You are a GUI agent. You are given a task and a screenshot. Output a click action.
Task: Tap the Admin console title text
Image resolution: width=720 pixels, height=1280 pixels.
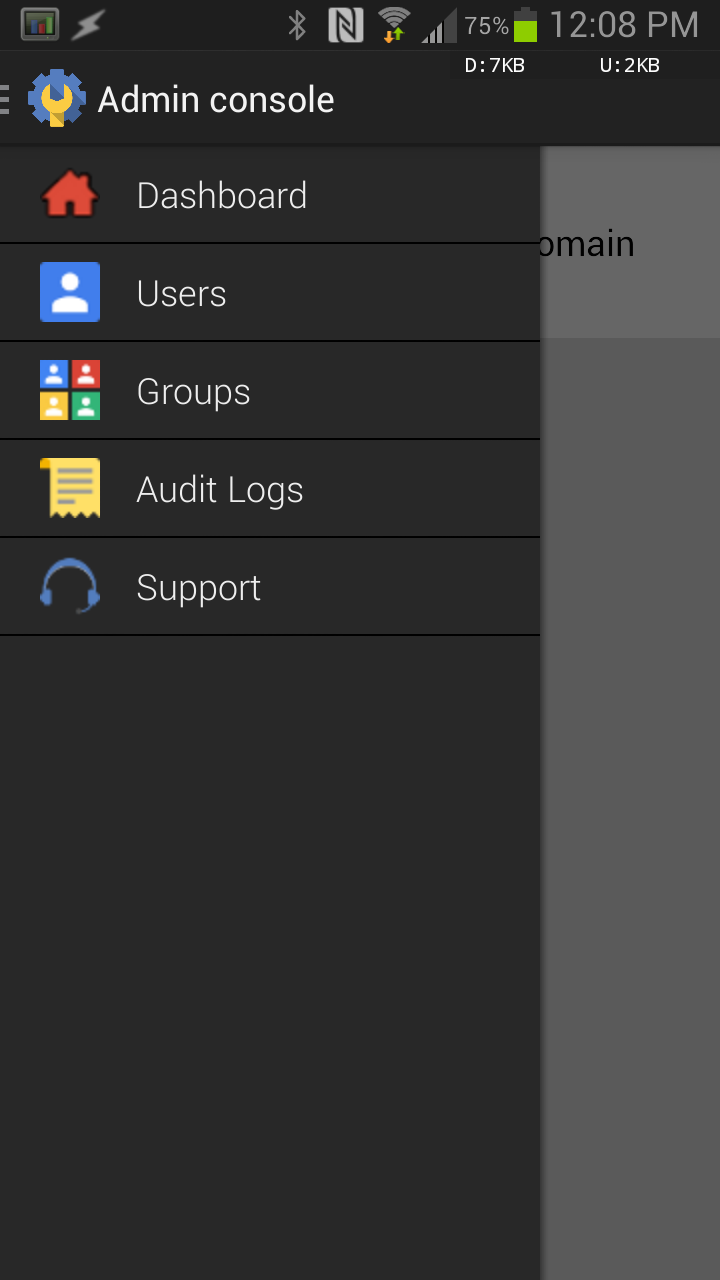point(216,100)
